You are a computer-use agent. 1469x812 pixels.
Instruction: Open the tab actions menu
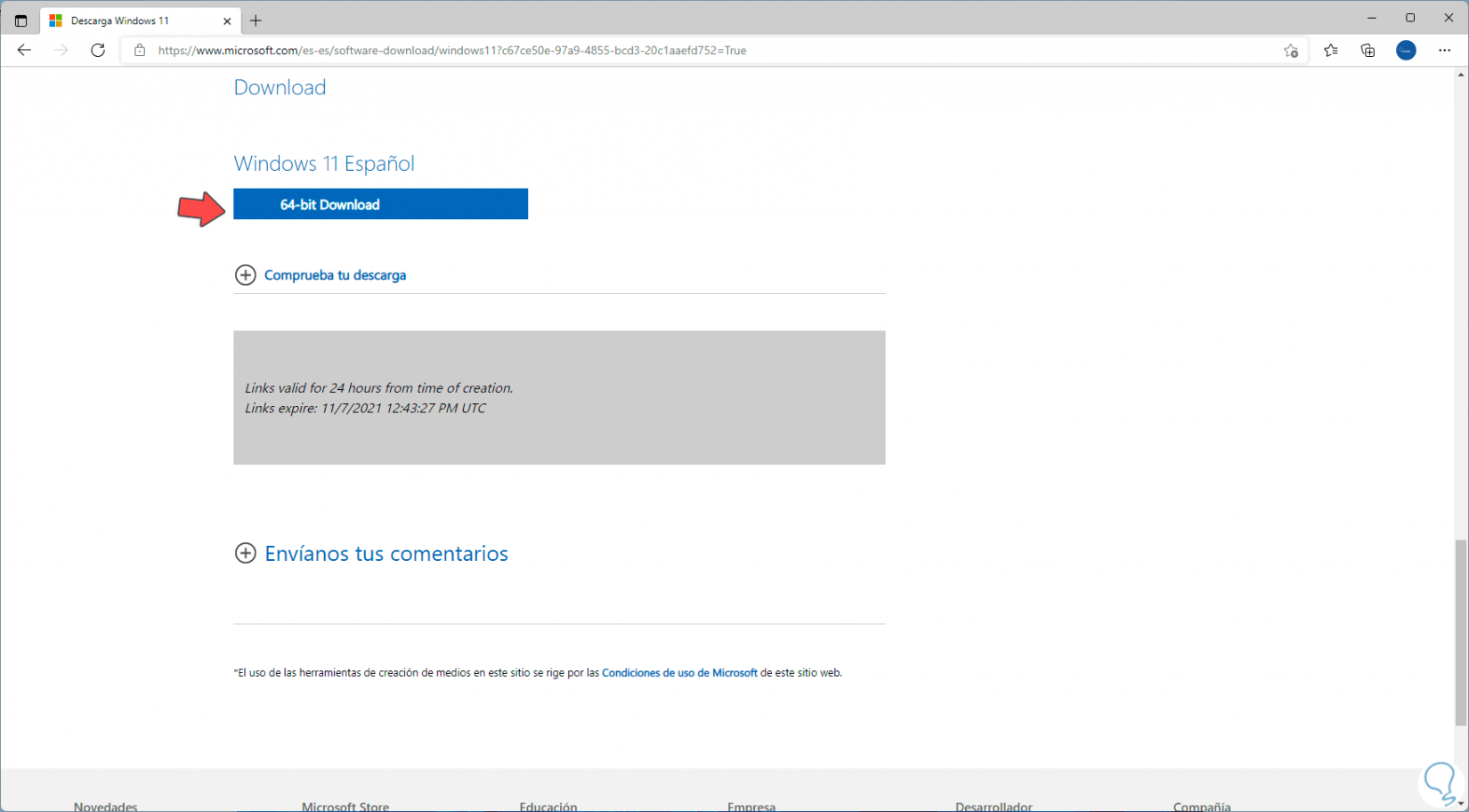(x=20, y=20)
